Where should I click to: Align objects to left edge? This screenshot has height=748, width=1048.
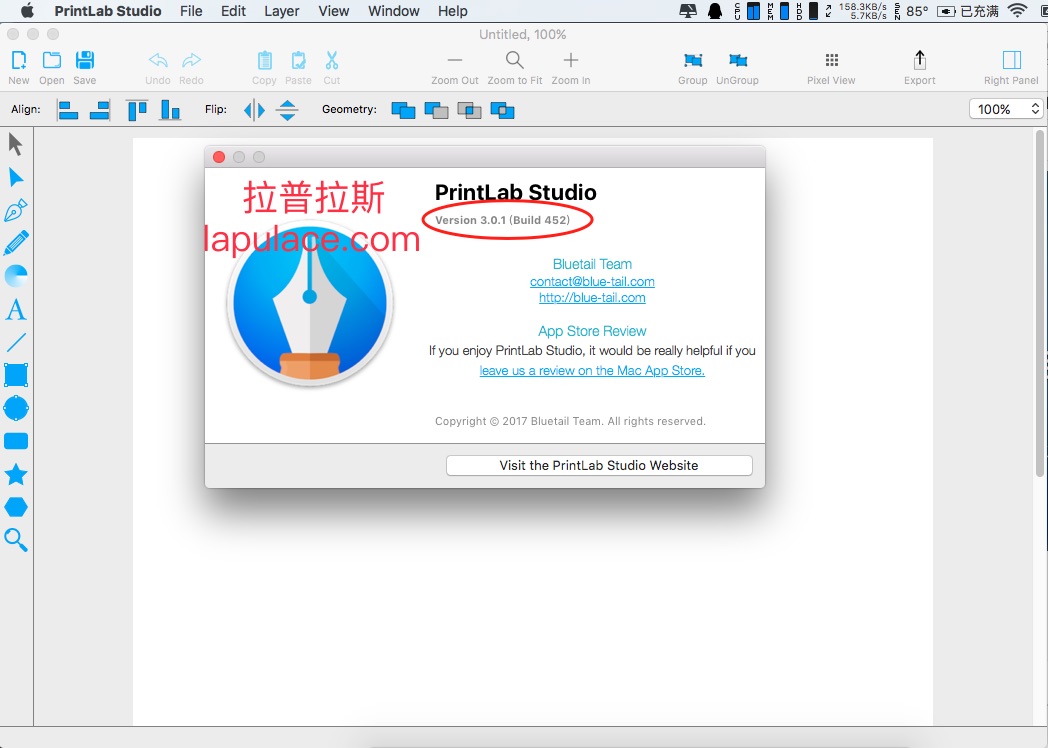coord(68,110)
